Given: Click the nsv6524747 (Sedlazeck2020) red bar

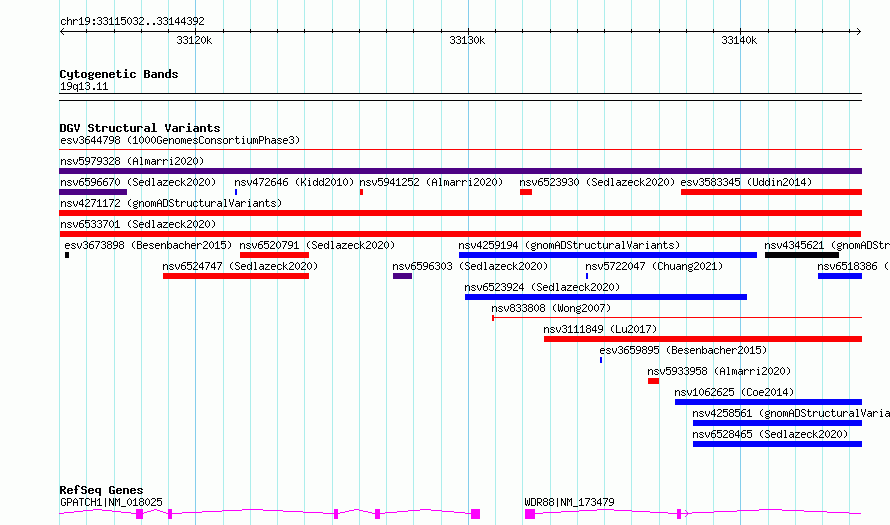Looking at the screenshot, I should pos(236,276).
